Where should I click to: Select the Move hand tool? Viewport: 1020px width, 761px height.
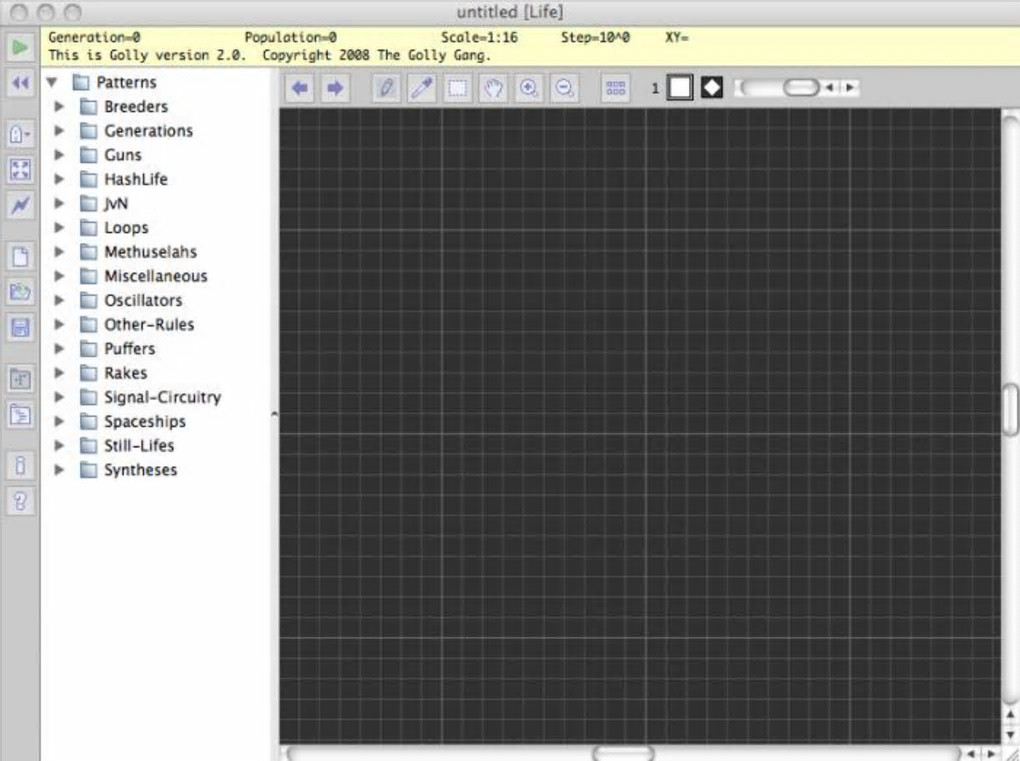point(493,88)
